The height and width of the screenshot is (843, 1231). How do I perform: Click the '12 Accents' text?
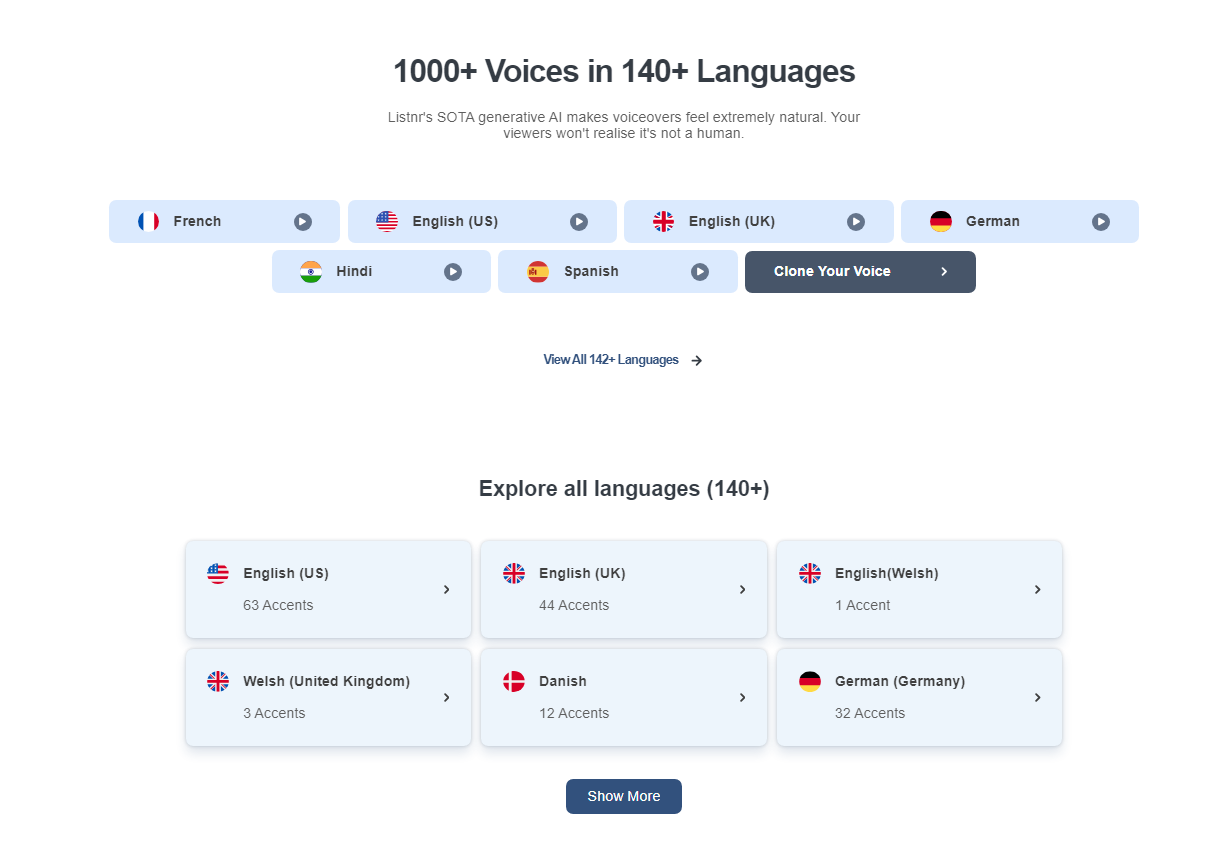[x=574, y=713]
